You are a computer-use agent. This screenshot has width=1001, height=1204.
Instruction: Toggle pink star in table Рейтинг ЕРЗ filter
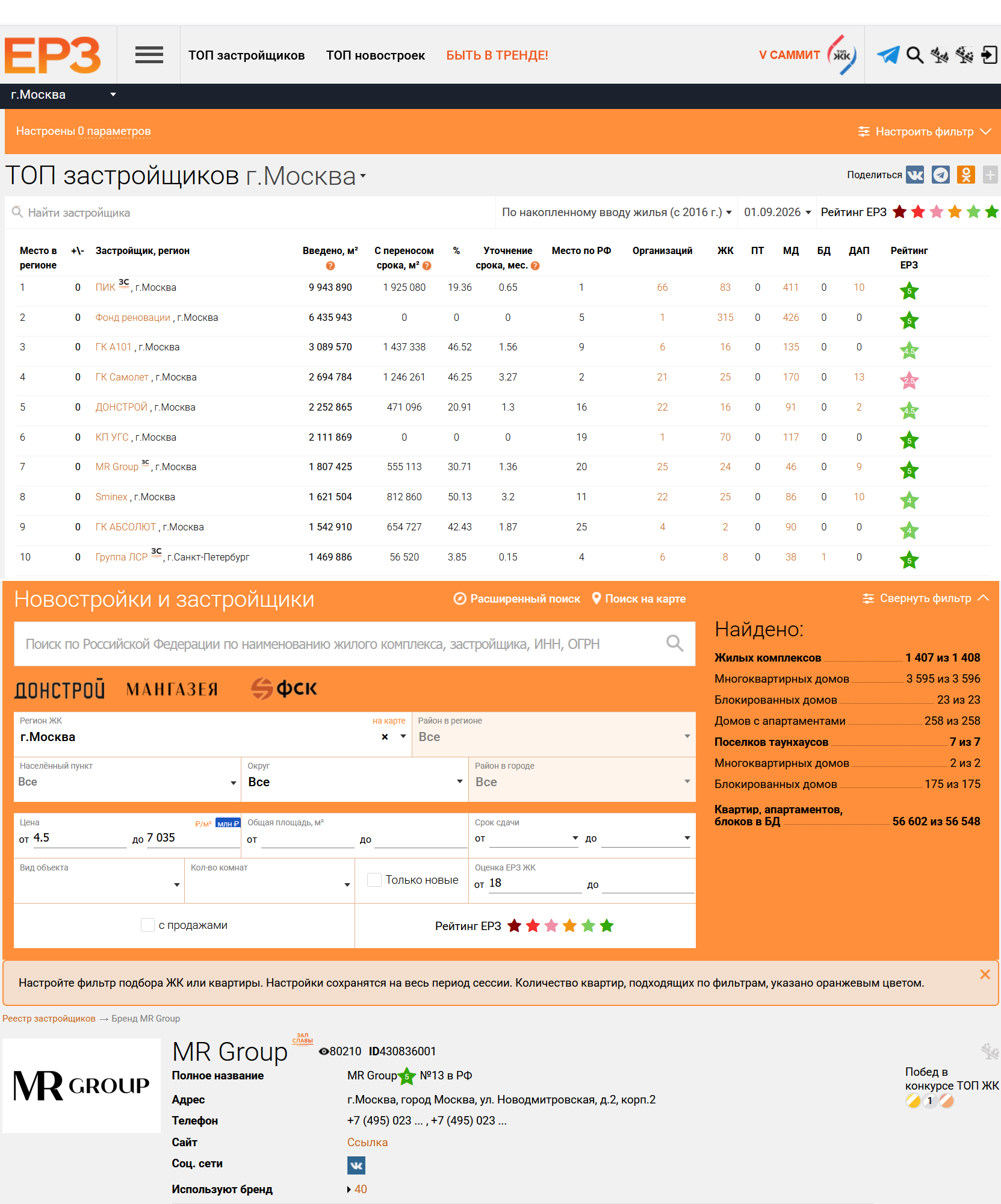pos(937,212)
